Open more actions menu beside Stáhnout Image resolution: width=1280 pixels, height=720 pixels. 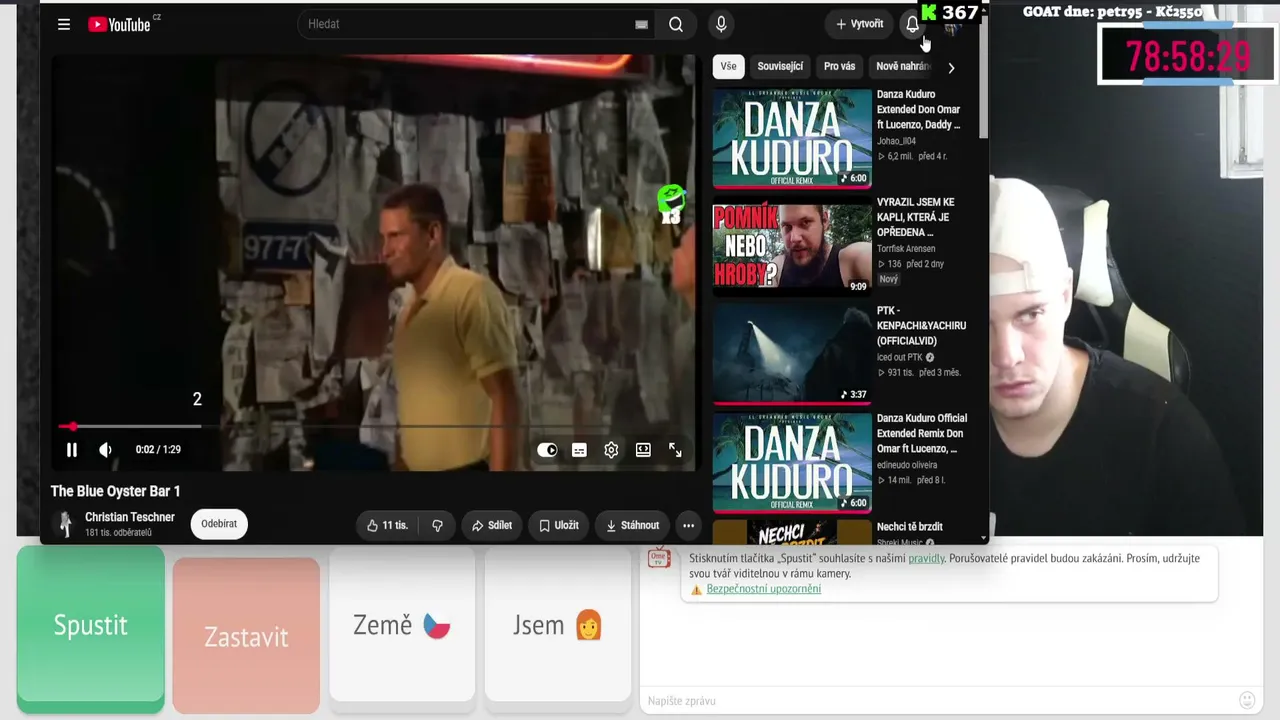click(688, 525)
